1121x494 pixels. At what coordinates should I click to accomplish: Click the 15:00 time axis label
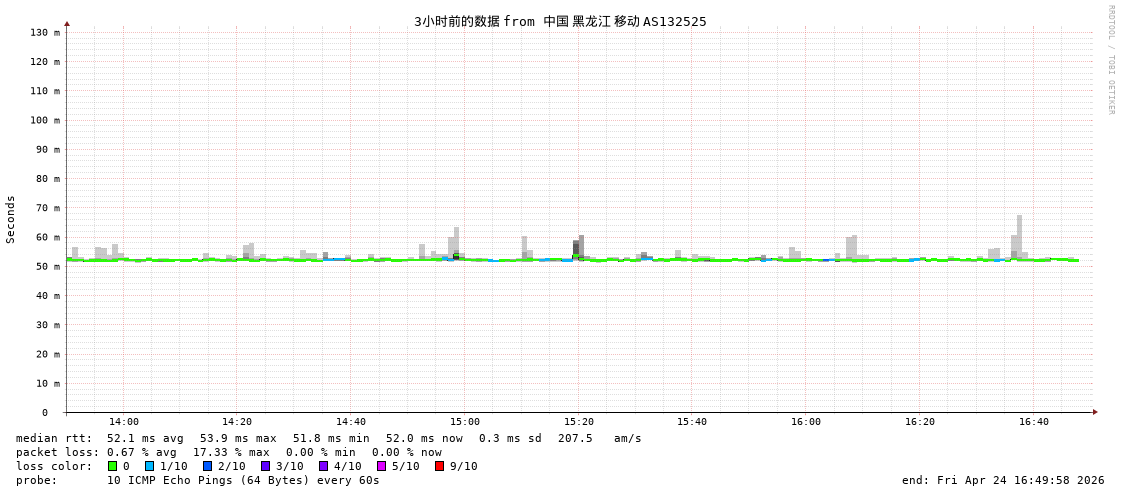(465, 422)
